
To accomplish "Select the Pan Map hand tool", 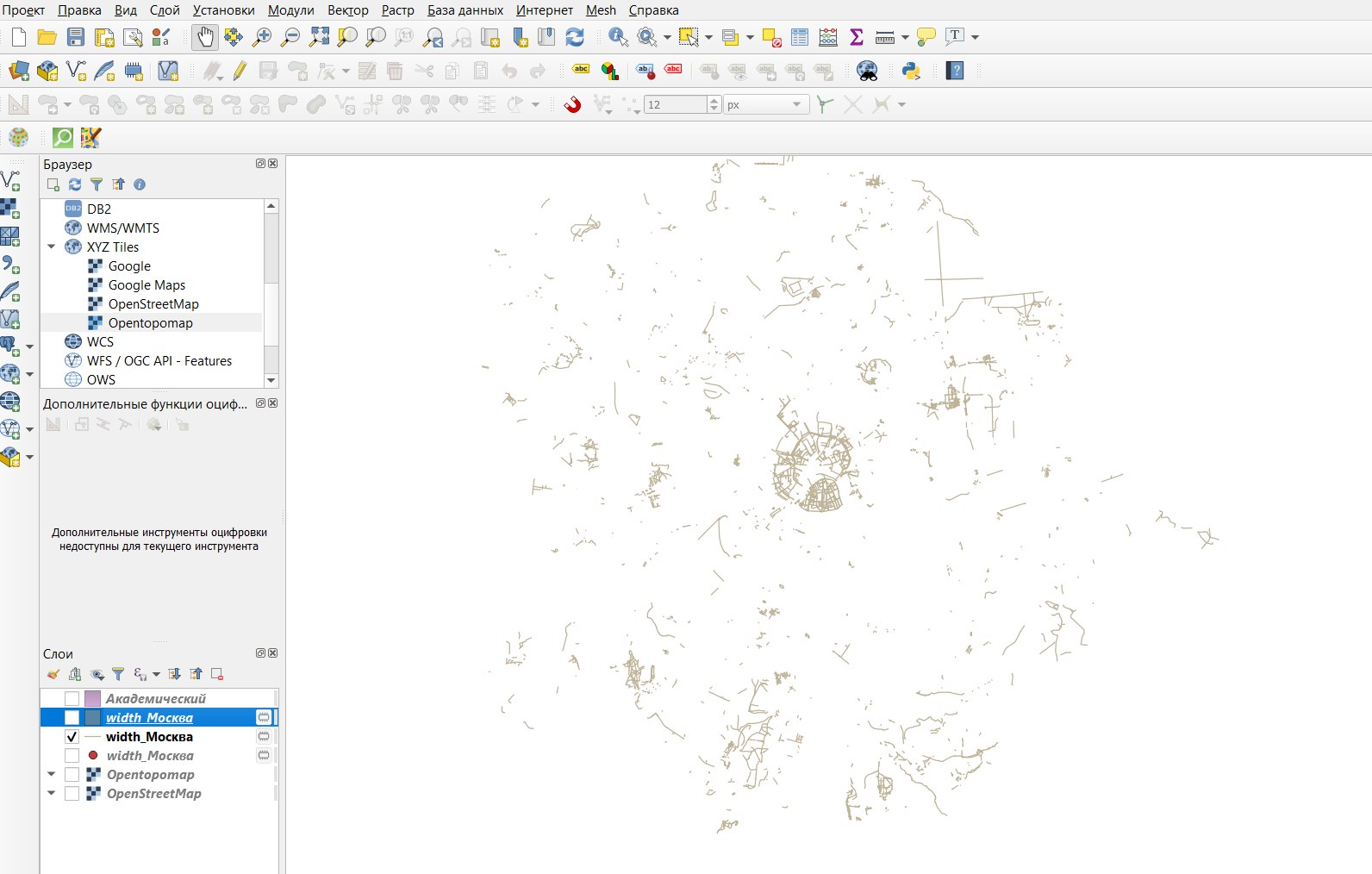I will coord(205,37).
